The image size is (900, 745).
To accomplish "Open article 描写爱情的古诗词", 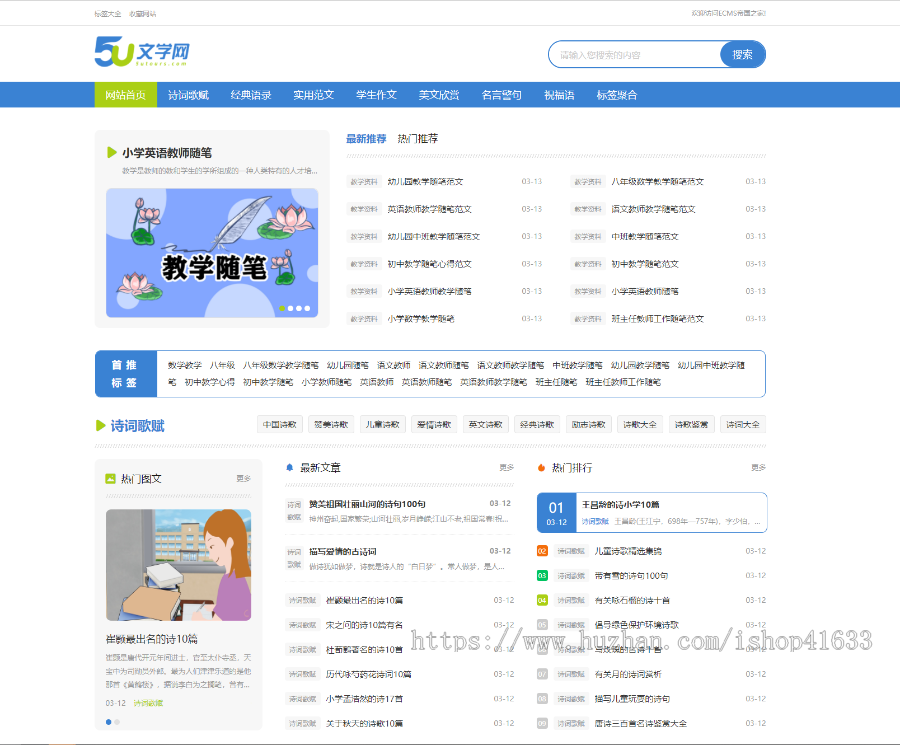I will [x=343, y=552].
